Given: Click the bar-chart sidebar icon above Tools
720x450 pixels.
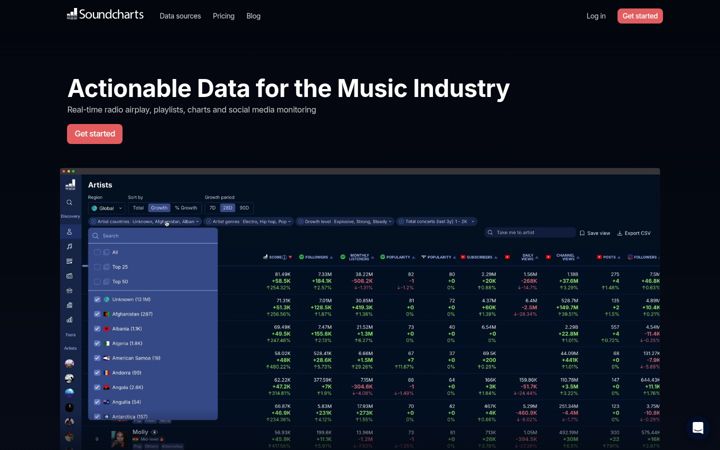Looking at the screenshot, I should pyautogui.click(x=69, y=320).
